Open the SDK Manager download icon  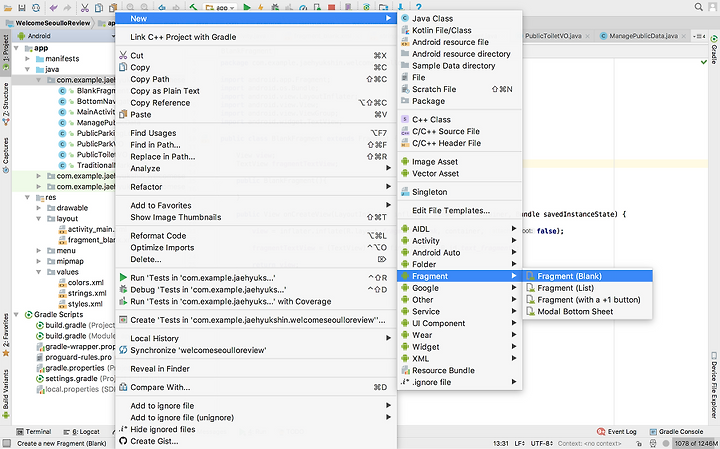coord(400,7)
